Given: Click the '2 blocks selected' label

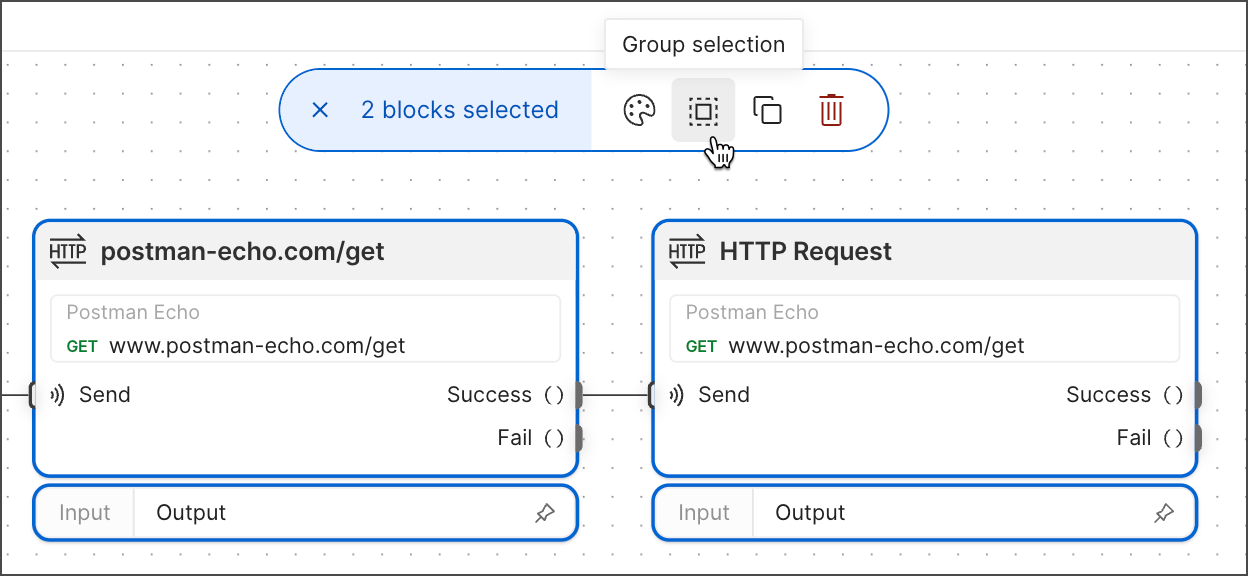Looking at the screenshot, I should 460,110.
